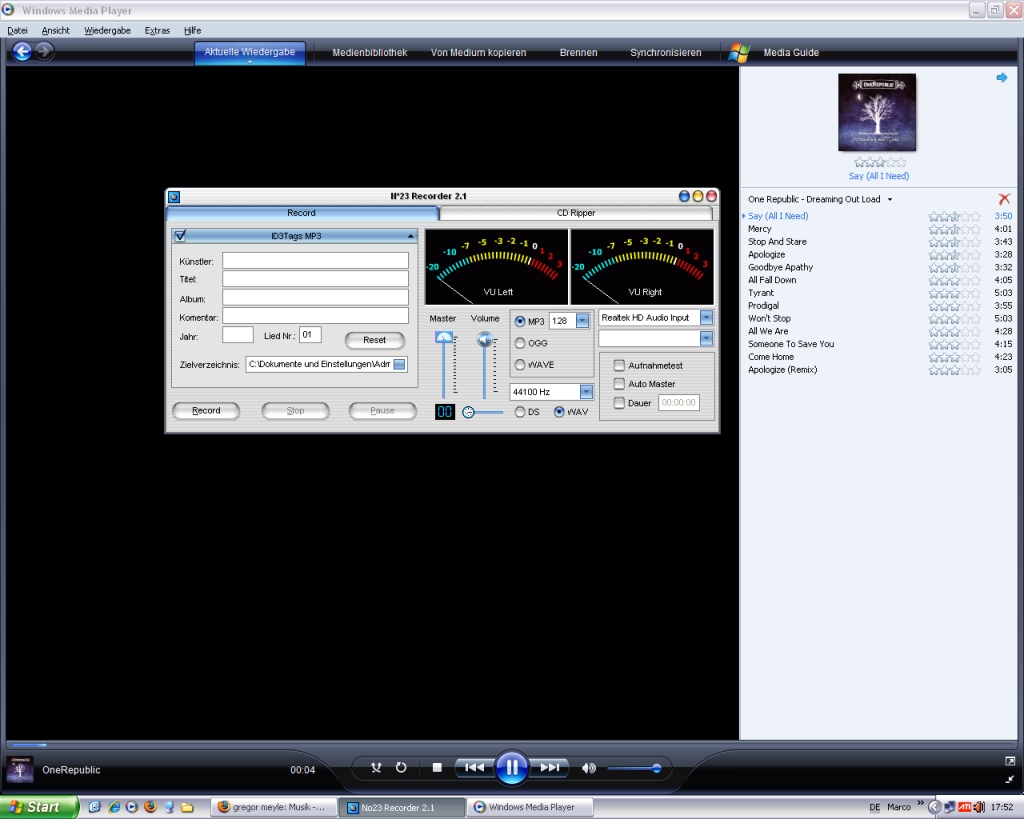Open the Ansicht menu
Viewport: 1024px width, 819px height.
tap(56, 31)
